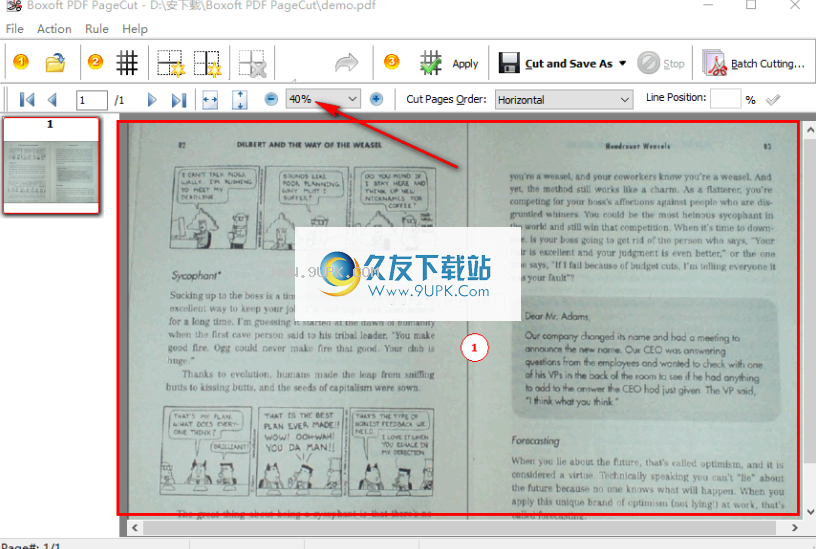Add a vertical cut line

point(207,63)
